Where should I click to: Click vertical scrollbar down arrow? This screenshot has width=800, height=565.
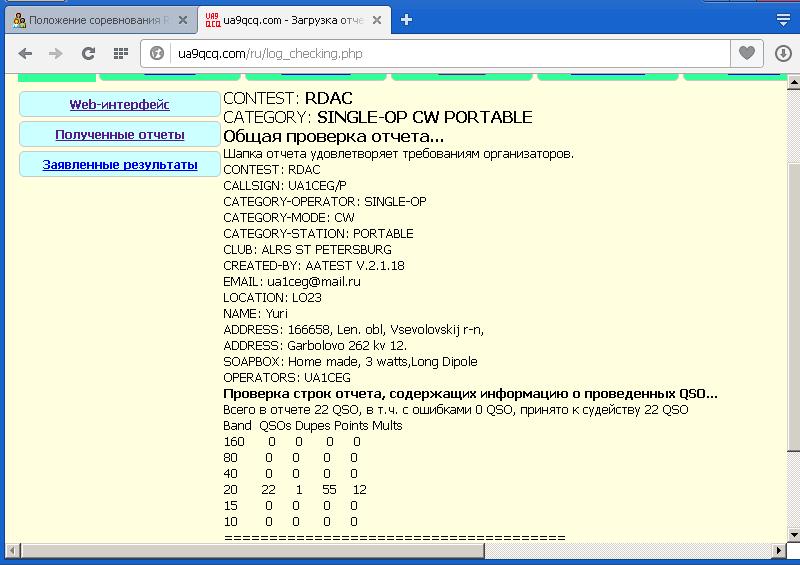point(793,535)
